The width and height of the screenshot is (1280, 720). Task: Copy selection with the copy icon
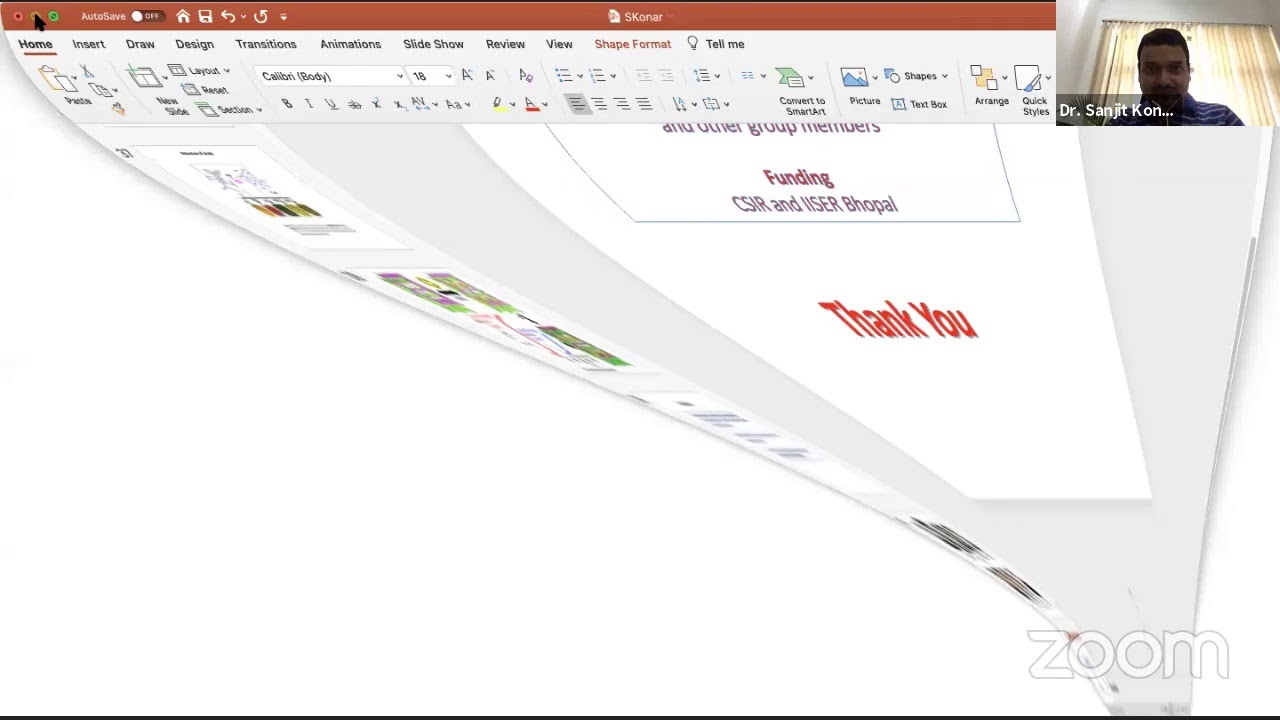pyautogui.click(x=100, y=90)
